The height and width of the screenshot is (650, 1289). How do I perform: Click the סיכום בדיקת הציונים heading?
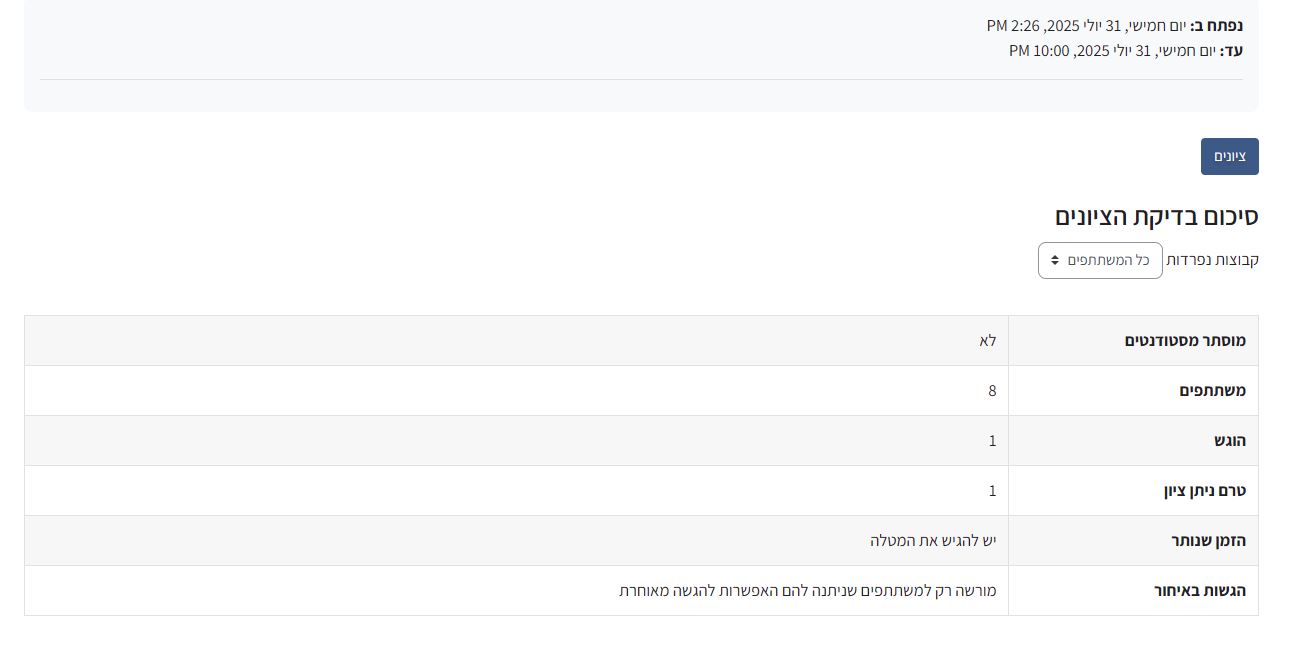(x=1156, y=216)
